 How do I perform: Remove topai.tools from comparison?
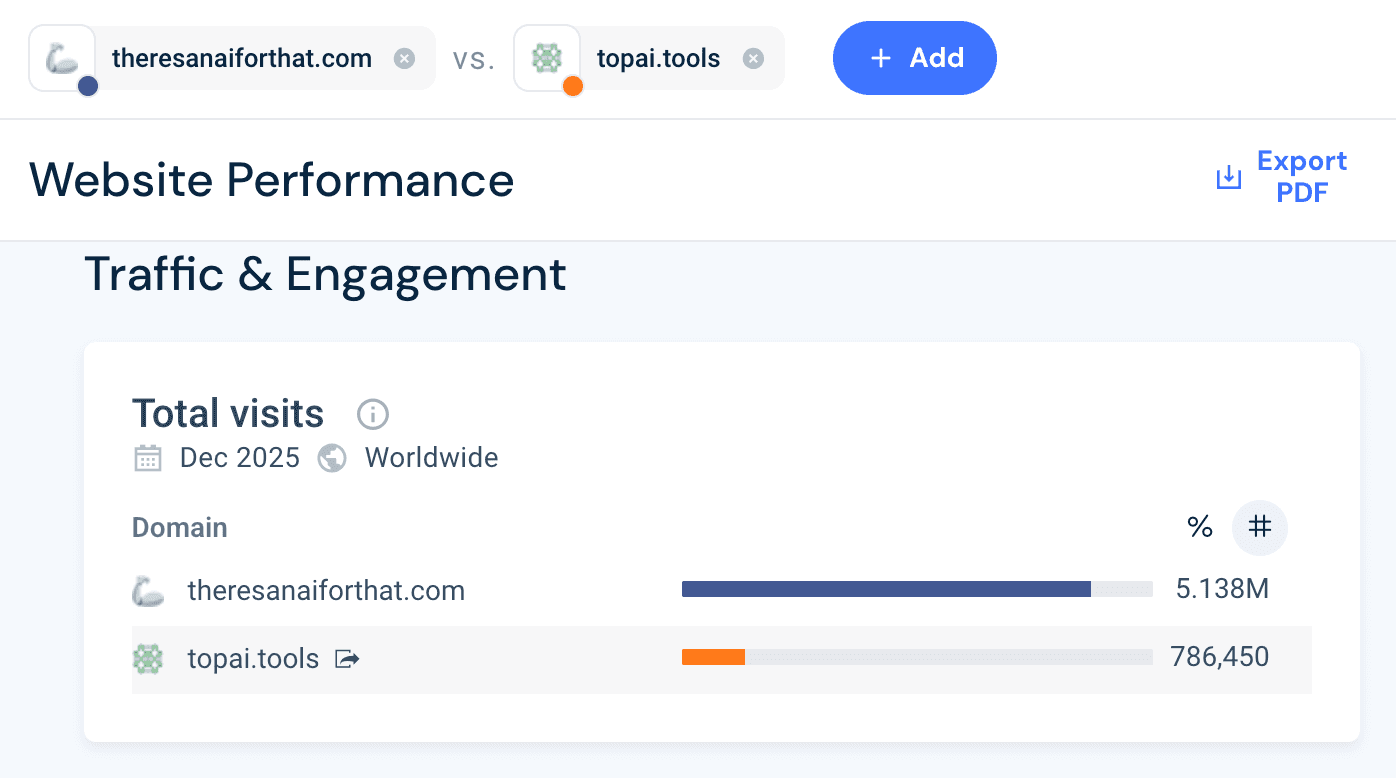point(754,59)
